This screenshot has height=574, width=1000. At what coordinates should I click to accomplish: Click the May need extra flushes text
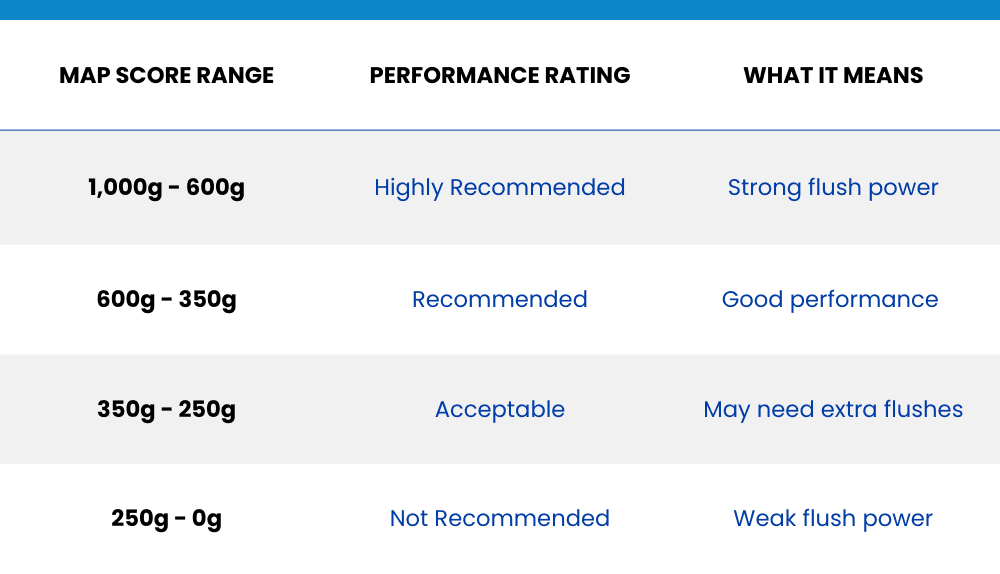[833, 410]
